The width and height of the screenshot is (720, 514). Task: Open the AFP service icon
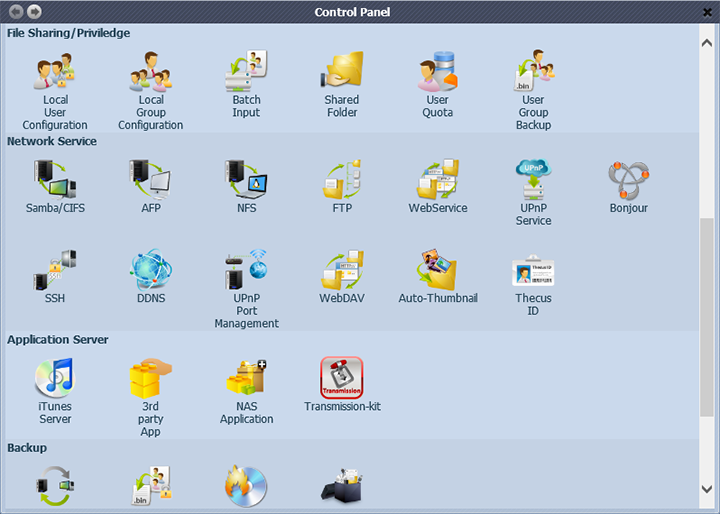(150, 180)
